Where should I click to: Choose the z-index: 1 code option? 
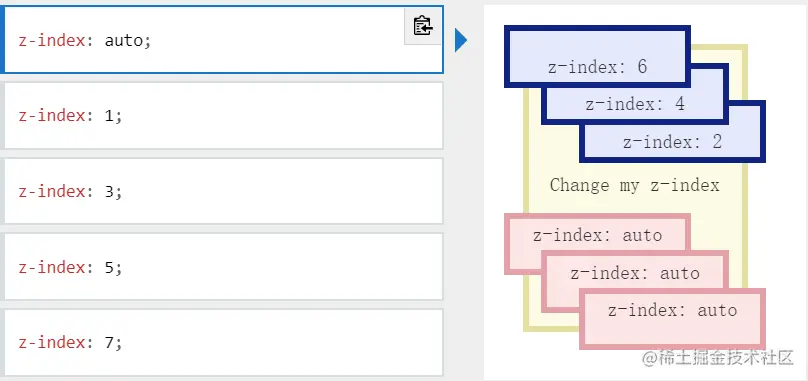(x=223, y=115)
